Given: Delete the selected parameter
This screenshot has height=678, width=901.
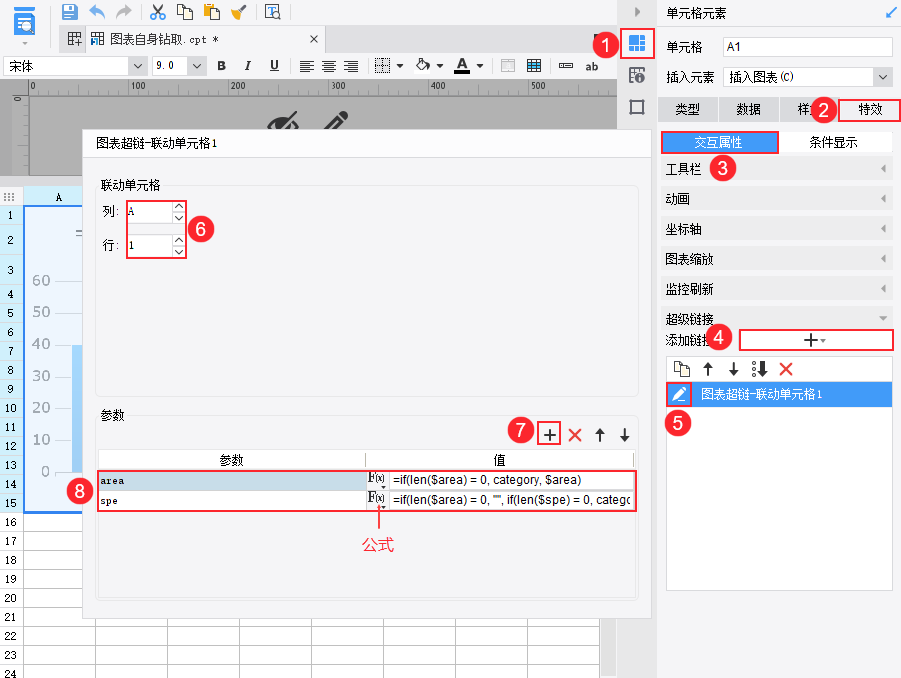Looking at the screenshot, I should (575, 435).
